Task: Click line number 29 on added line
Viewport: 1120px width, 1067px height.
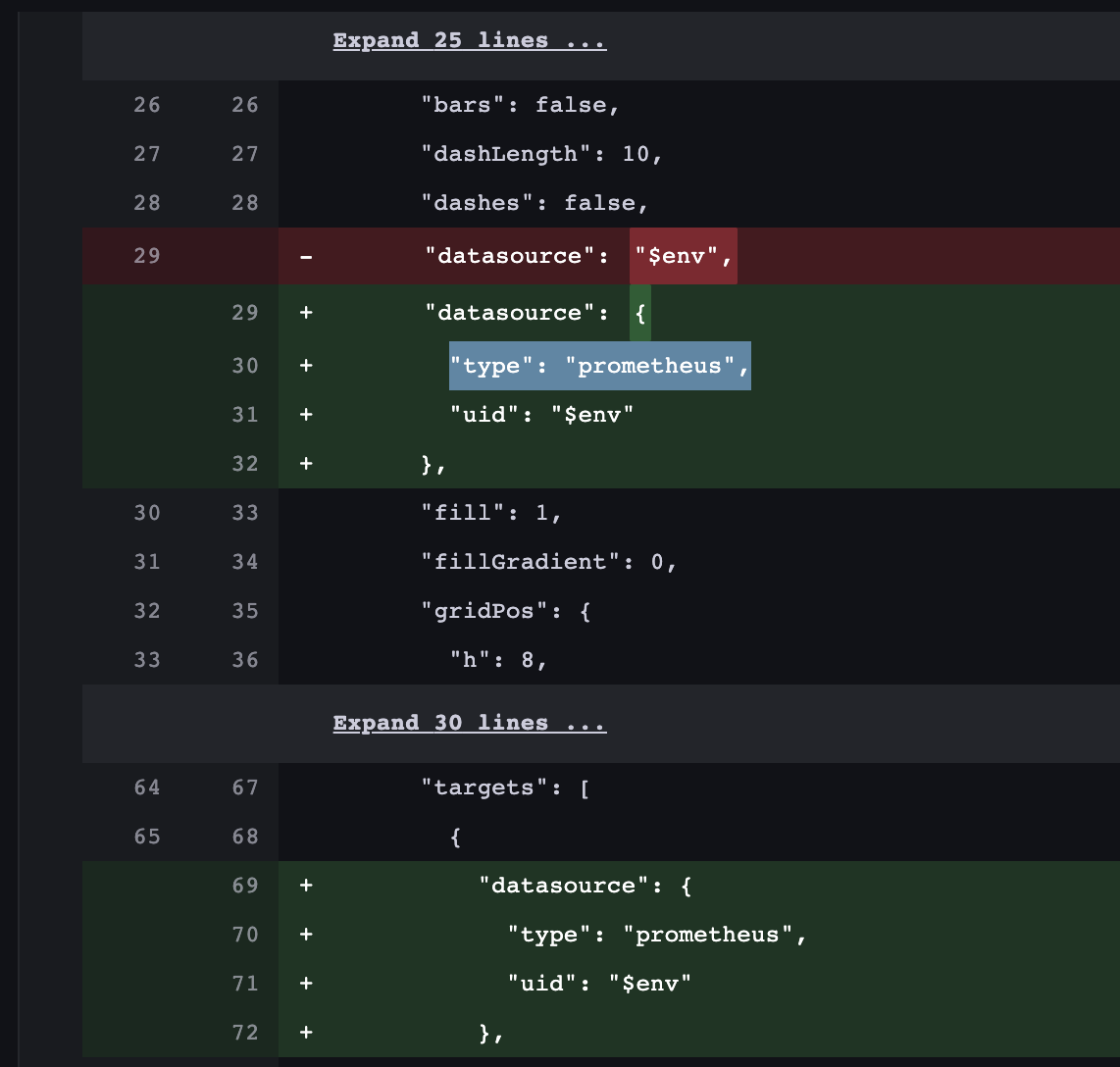Action: point(245,312)
